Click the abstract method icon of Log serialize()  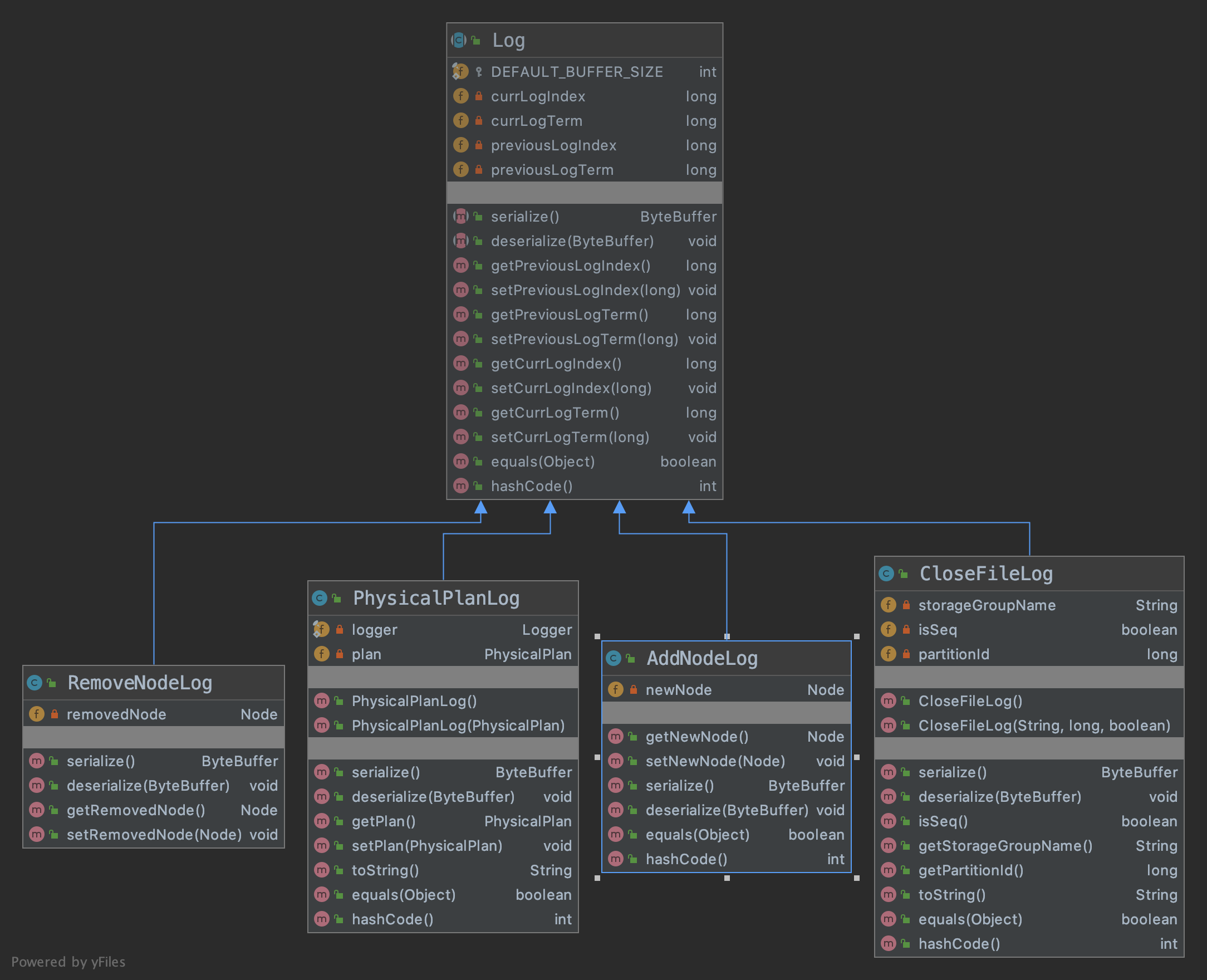(x=460, y=216)
